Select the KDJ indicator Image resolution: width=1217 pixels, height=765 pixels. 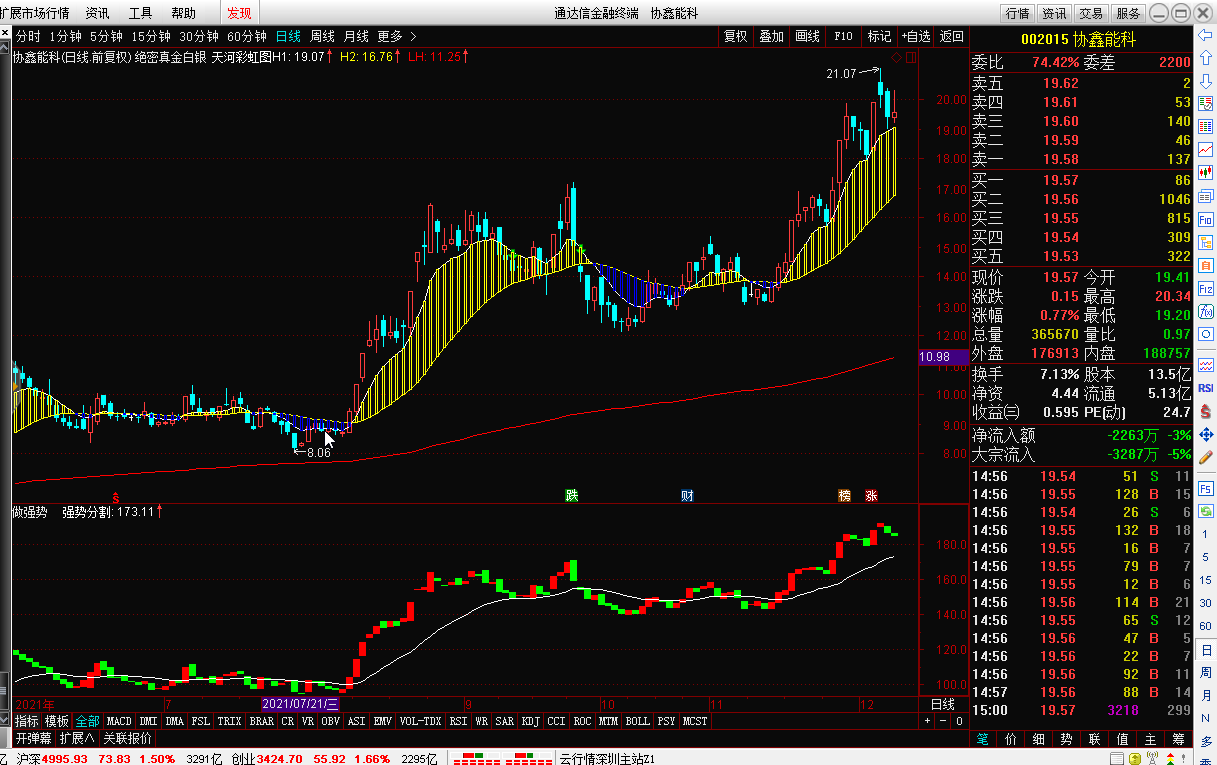coord(530,721)
